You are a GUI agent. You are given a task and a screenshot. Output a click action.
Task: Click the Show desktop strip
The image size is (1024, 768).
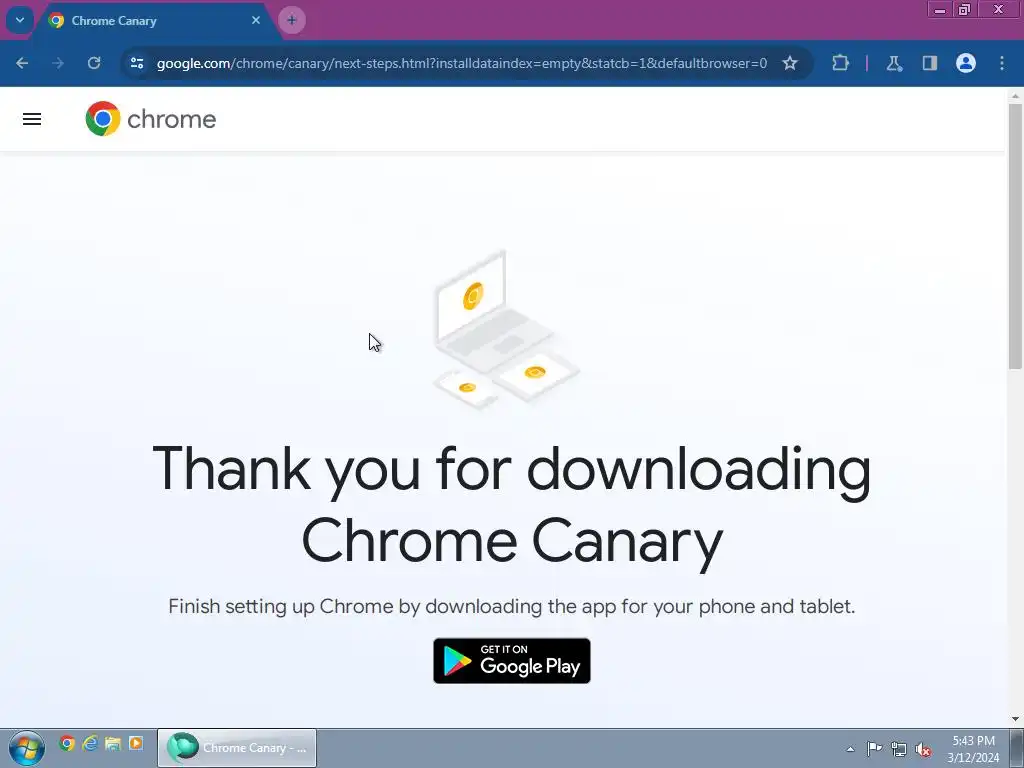click(1017, 748)
